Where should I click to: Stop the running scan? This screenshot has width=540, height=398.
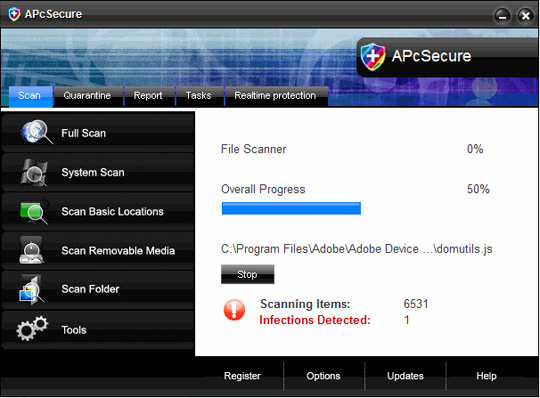click(x=248, y=274)
